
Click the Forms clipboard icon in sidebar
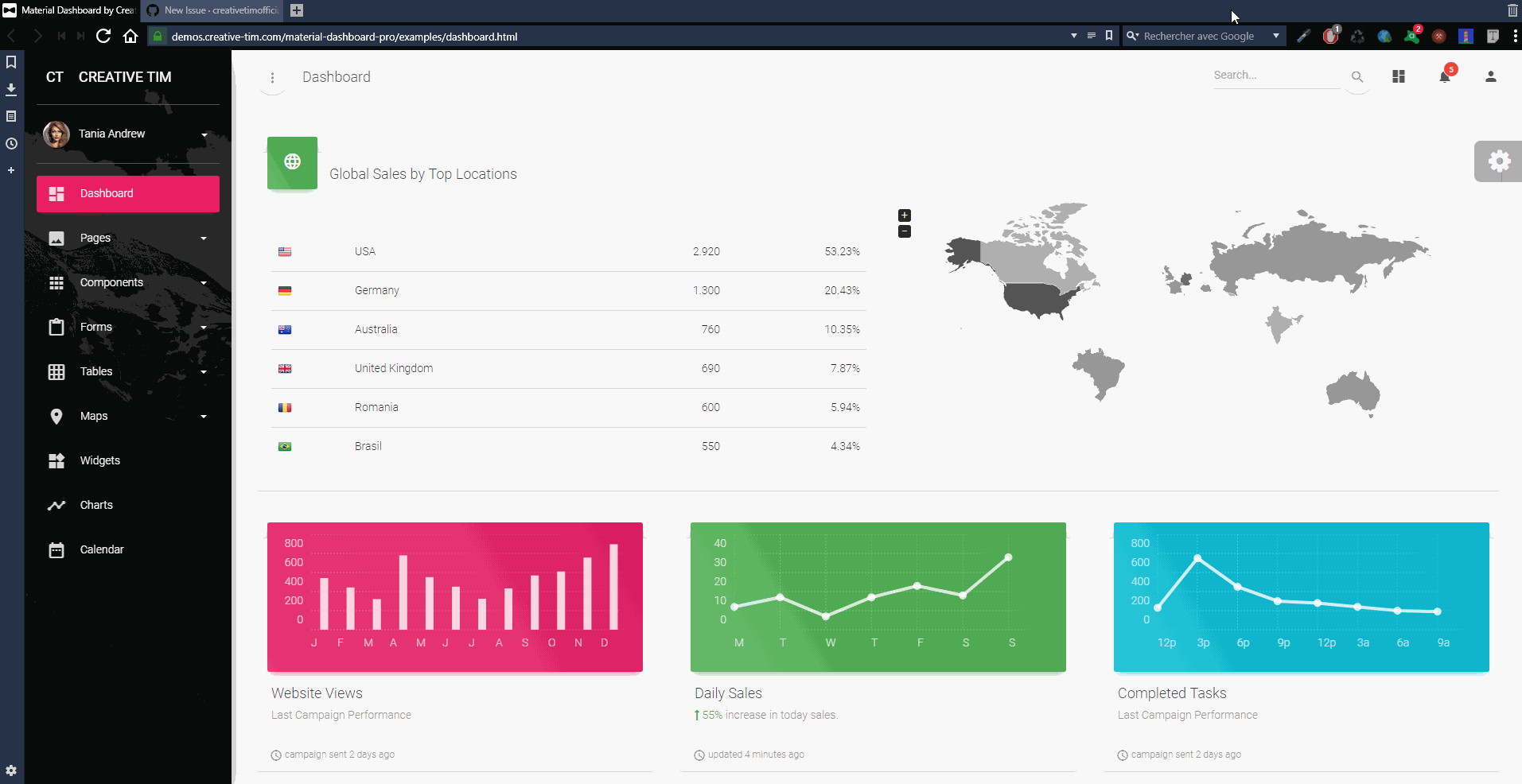(x=56, y=327)
